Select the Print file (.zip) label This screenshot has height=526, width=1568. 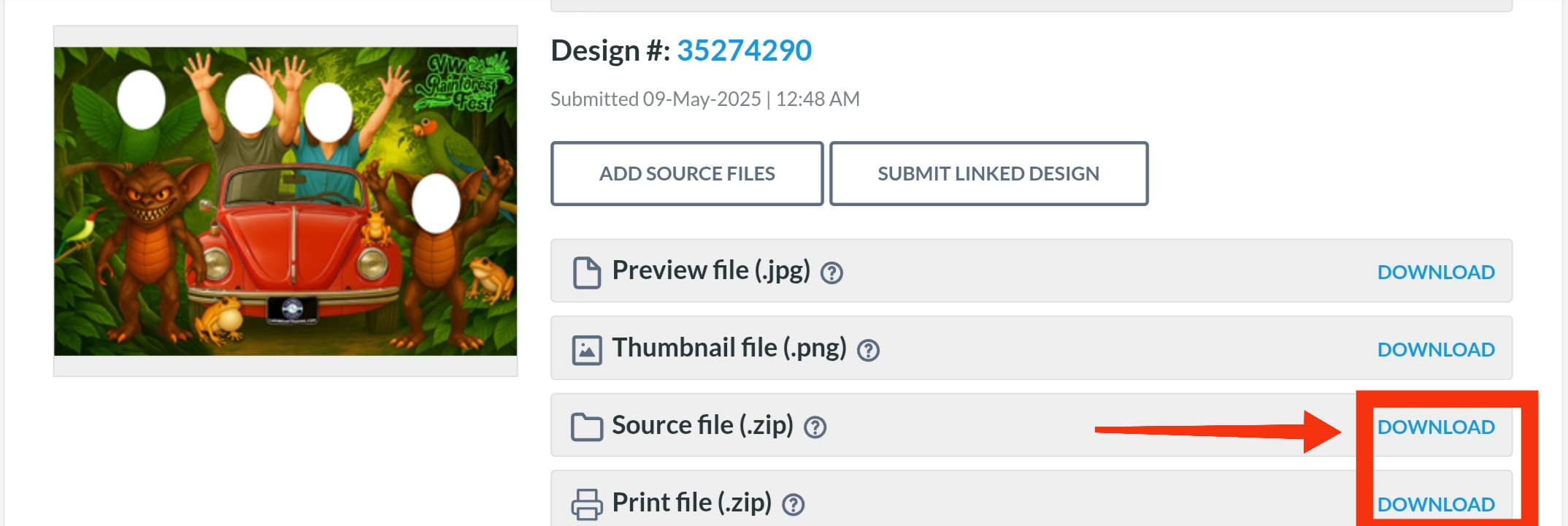click(691, 503)
